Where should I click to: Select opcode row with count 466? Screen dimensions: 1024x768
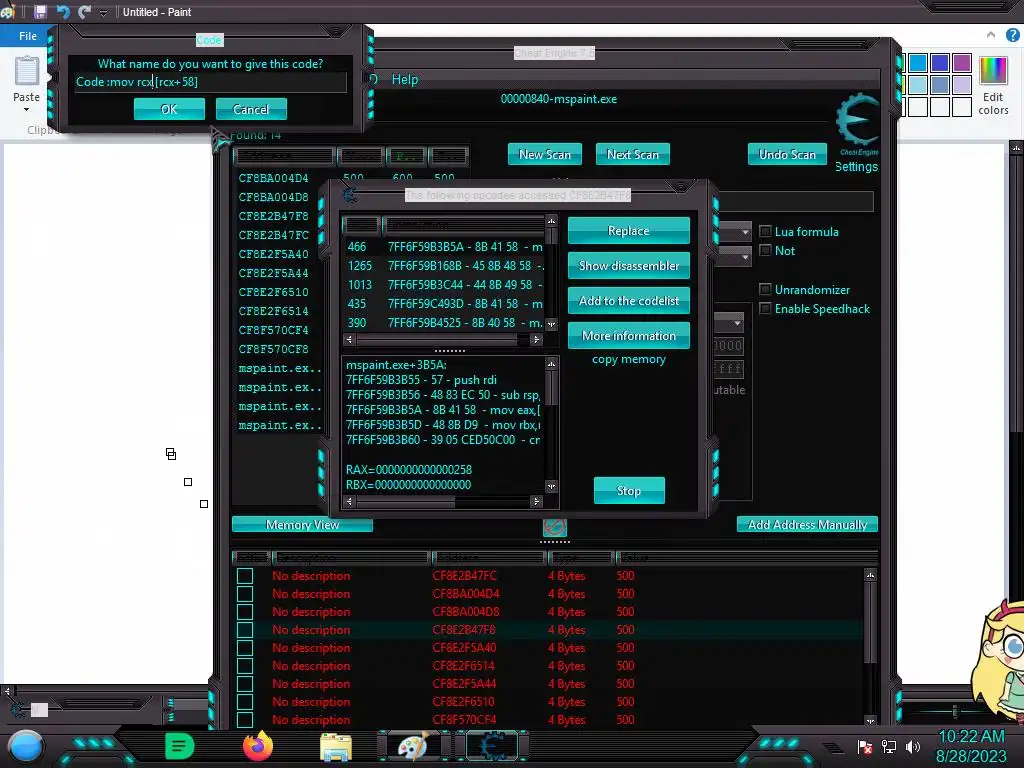click(x=444, y=247)
